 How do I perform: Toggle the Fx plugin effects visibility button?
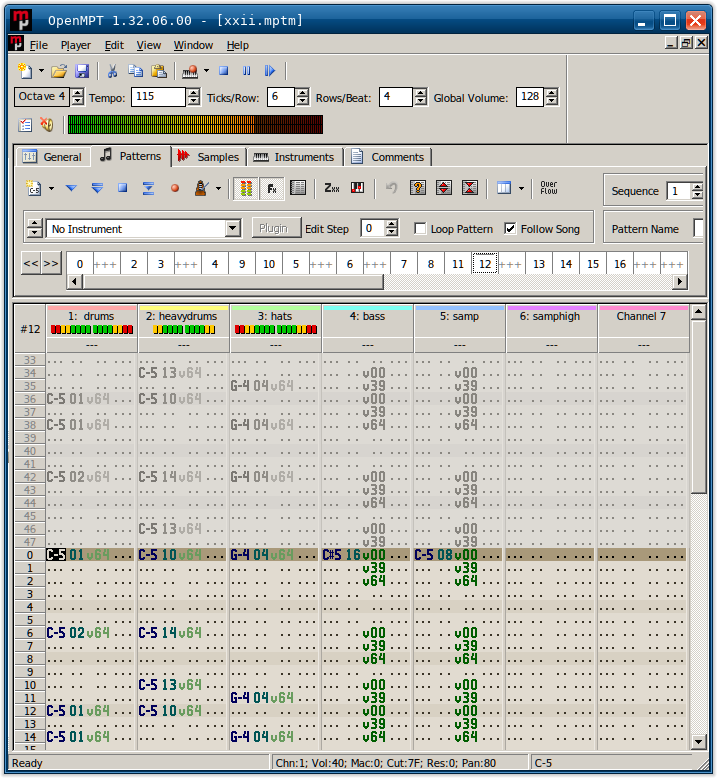[271, 188]
